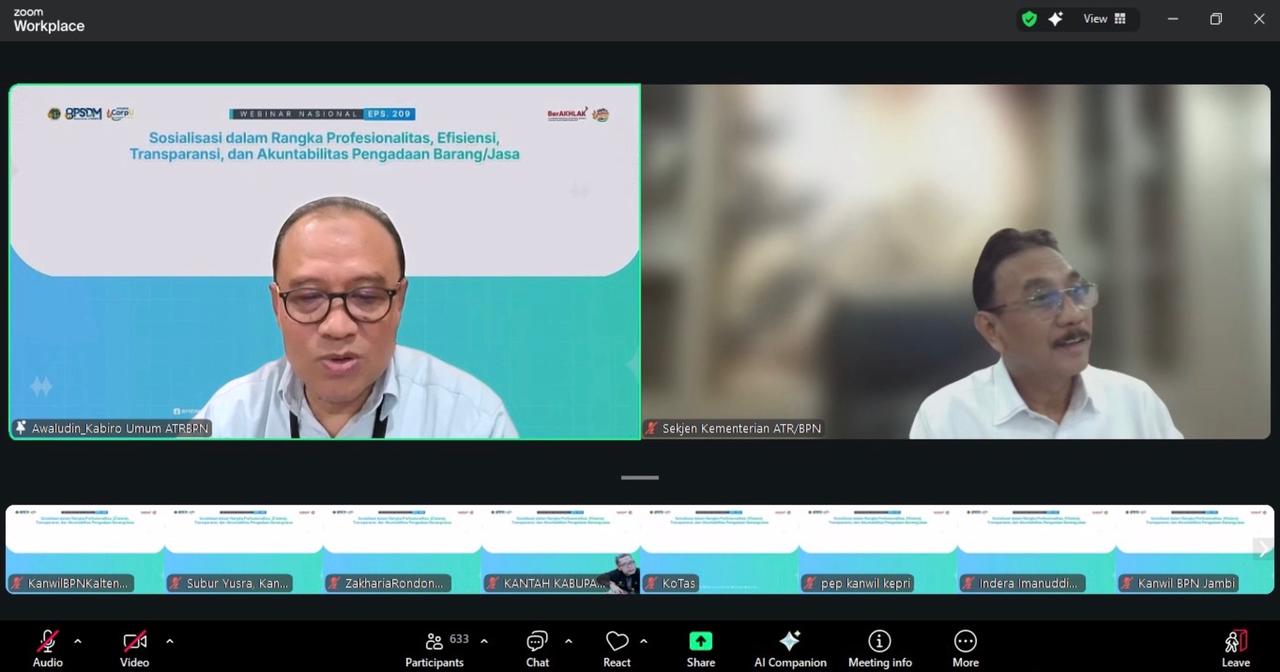1280x672 pixels.
Task: Open AI Companion
Action: 790,648
